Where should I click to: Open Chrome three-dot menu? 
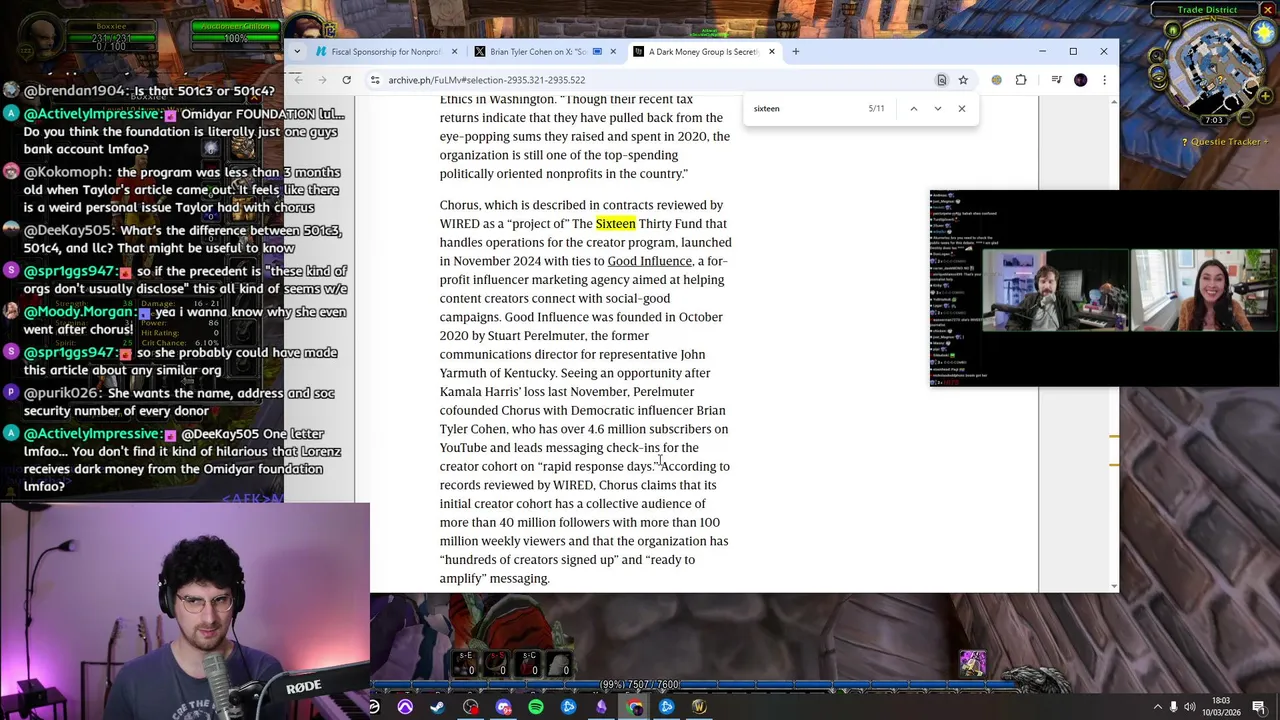(1104, 80)
